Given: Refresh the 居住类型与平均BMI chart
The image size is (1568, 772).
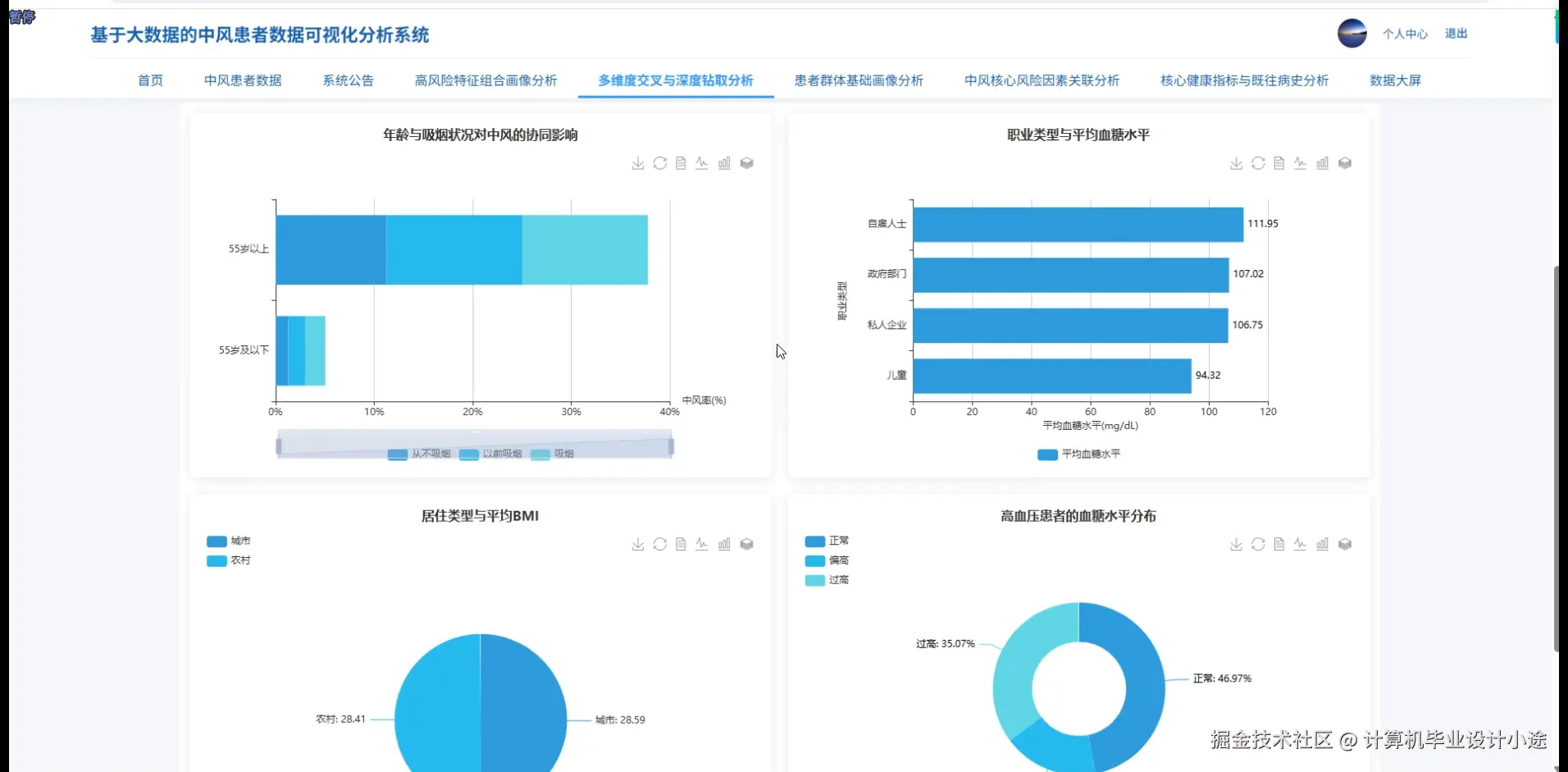Looking at the screenshot, I should pyautogui.click(x=660, y=544).
